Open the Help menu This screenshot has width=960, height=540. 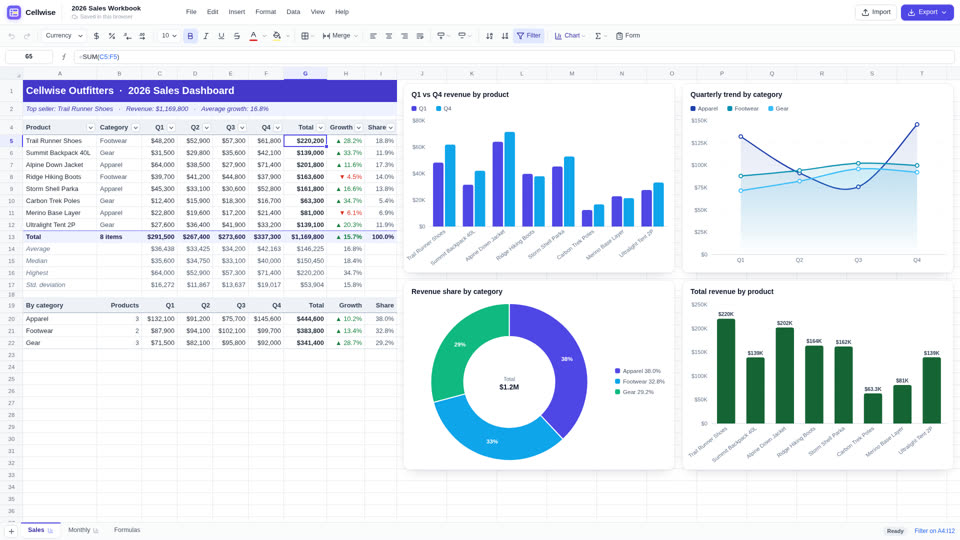[342, 12]
